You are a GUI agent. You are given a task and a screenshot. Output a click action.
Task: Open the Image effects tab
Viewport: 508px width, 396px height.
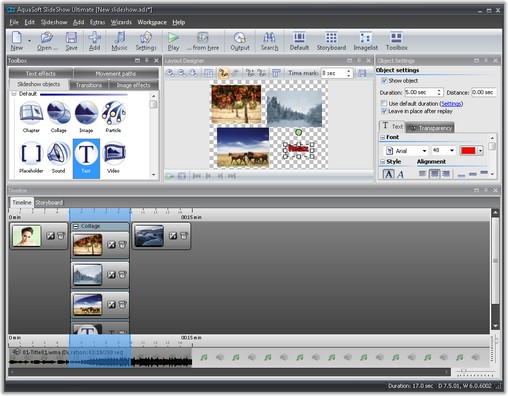point(133,85)
